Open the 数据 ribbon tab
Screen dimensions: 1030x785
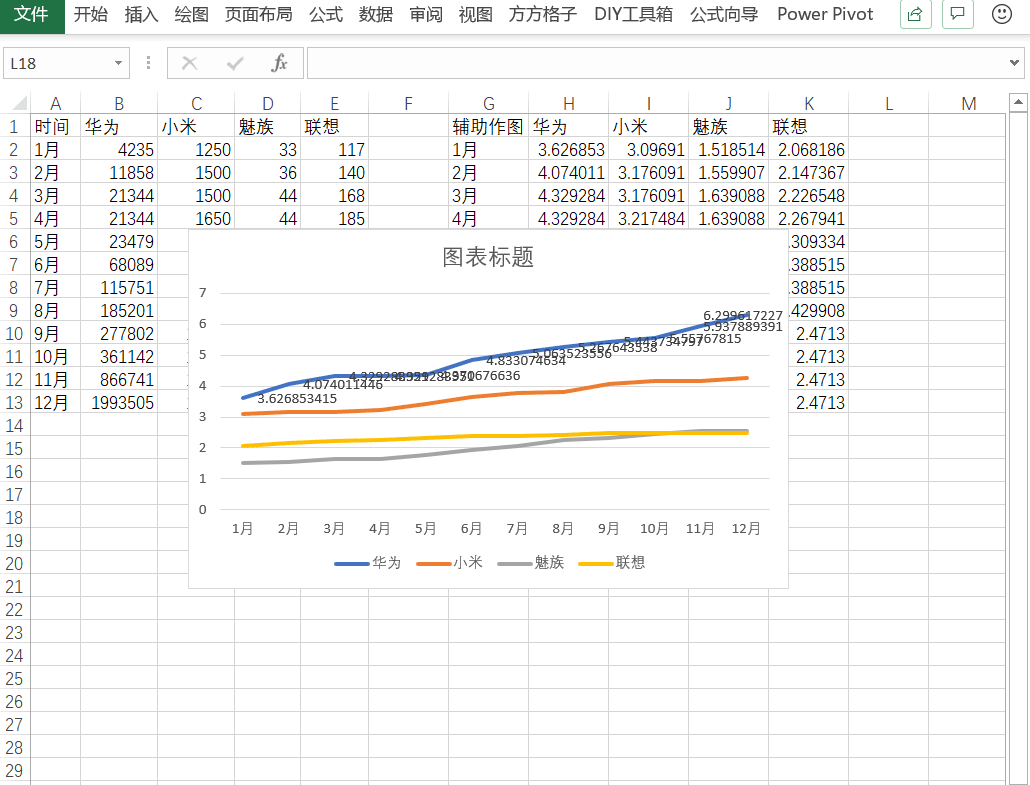pos(376,14)
